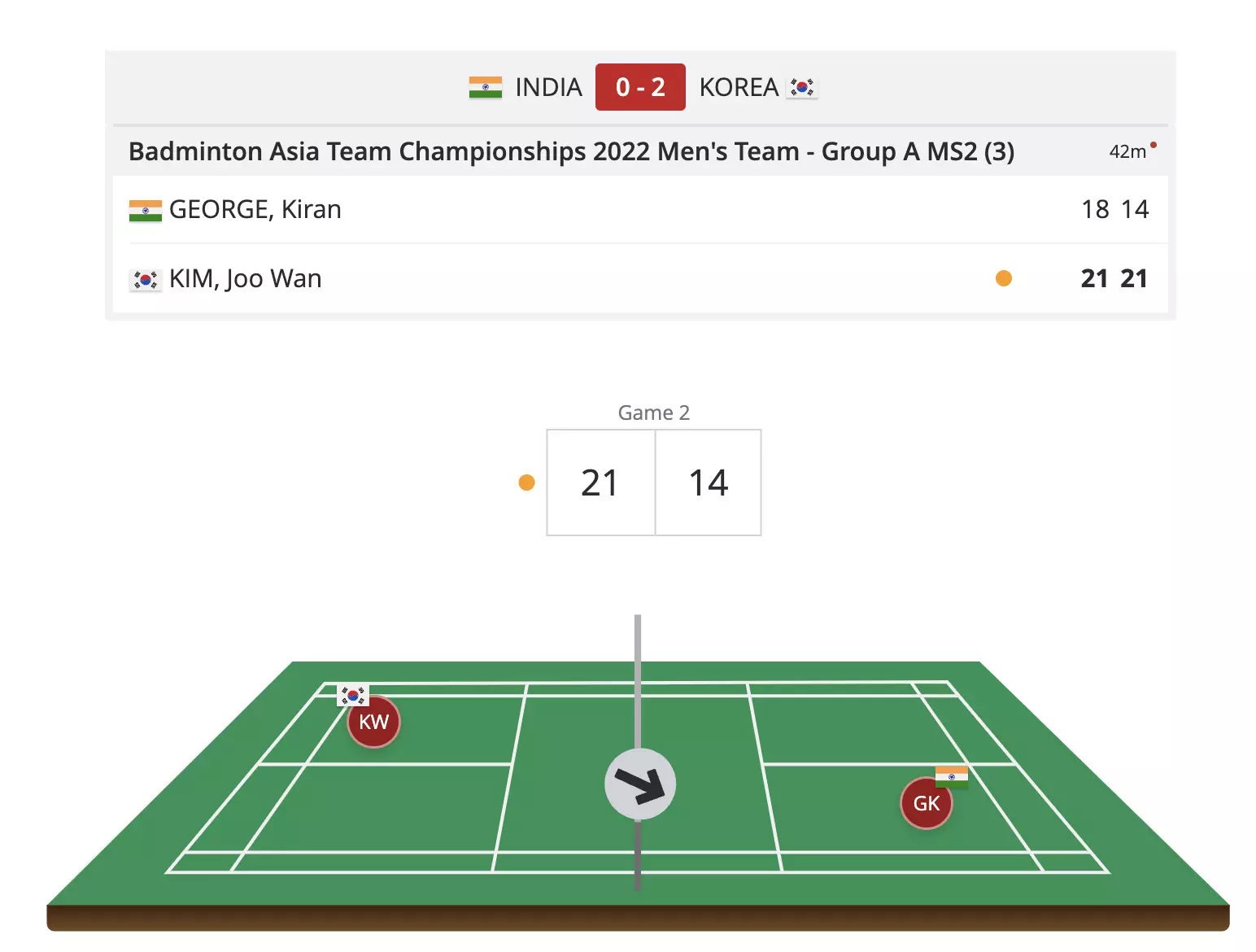Screen dimensions: 1256x952
Task: Click the shuttle direction arrow at net
Action: click(640, 784)
